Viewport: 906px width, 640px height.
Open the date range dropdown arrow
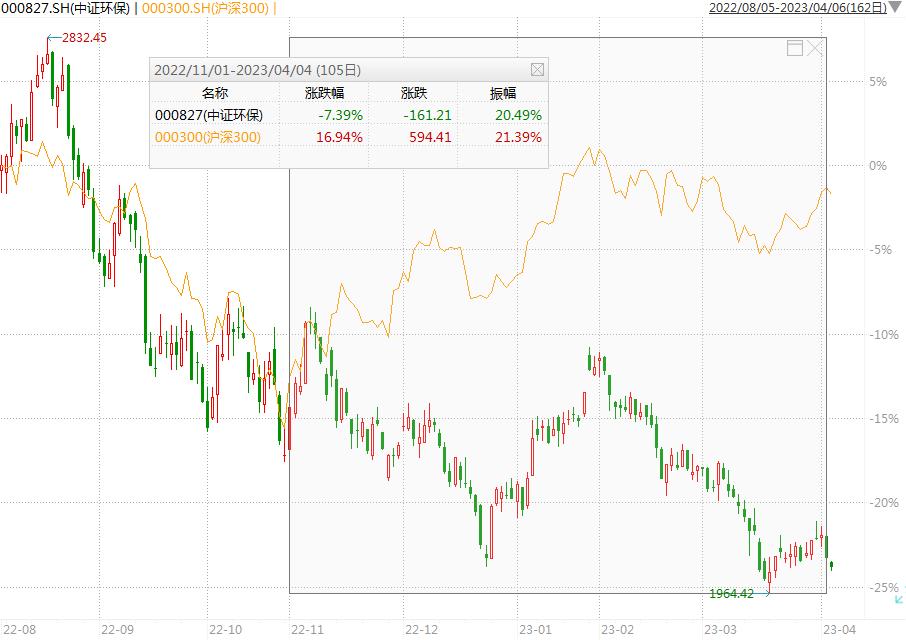tap(894, 8)
